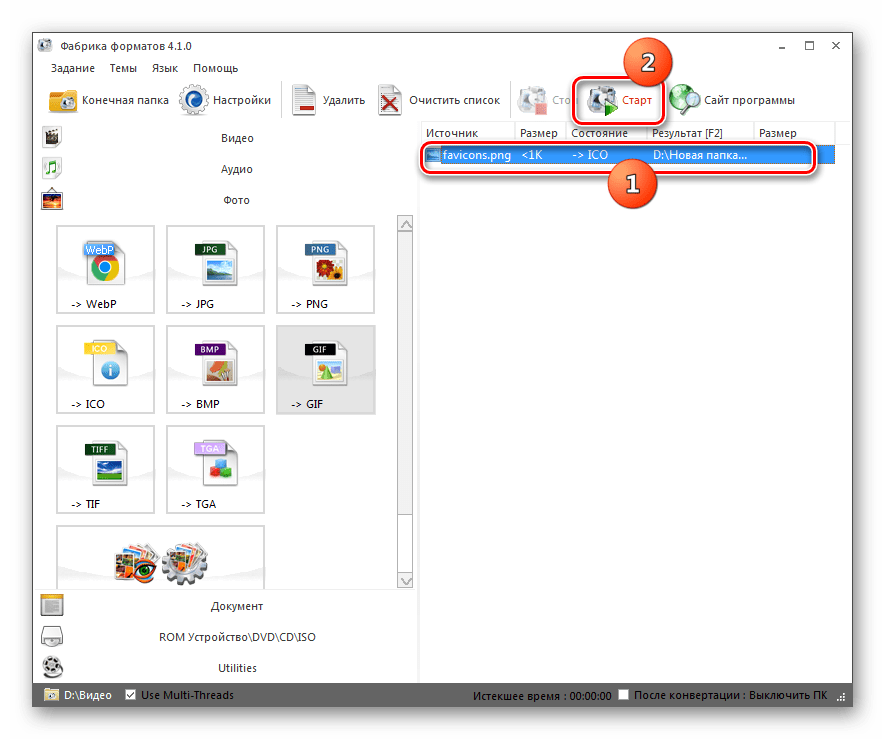Collapse the Фото category
The image size is (885, 739).
click(236, 200)
